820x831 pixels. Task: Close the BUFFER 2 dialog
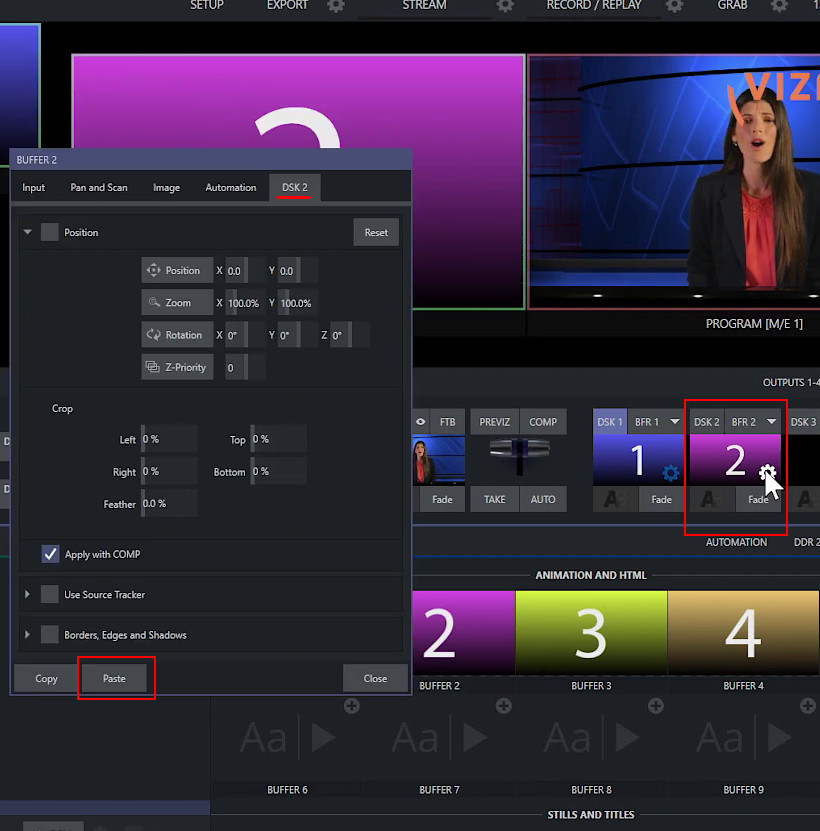[375, 678]
